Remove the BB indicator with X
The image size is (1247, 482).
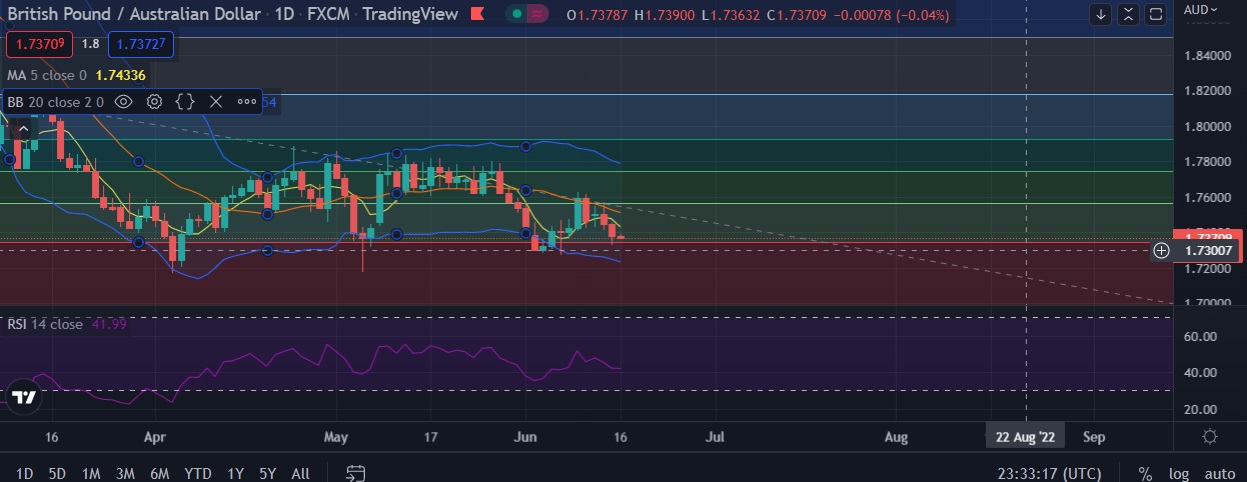(x=215, y=101)
